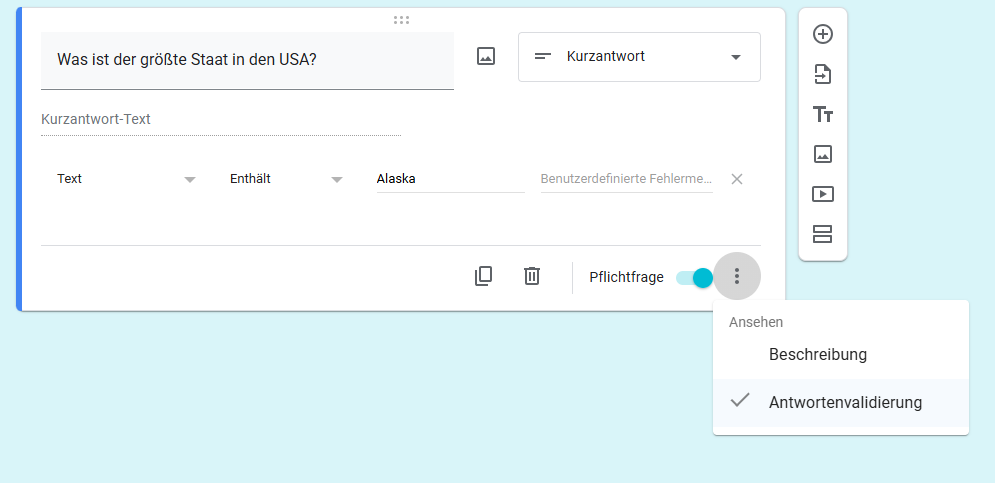
Task: Open the Kurzantwort question type dropdown
Action: pyautogui.click(x=639, y=57)
